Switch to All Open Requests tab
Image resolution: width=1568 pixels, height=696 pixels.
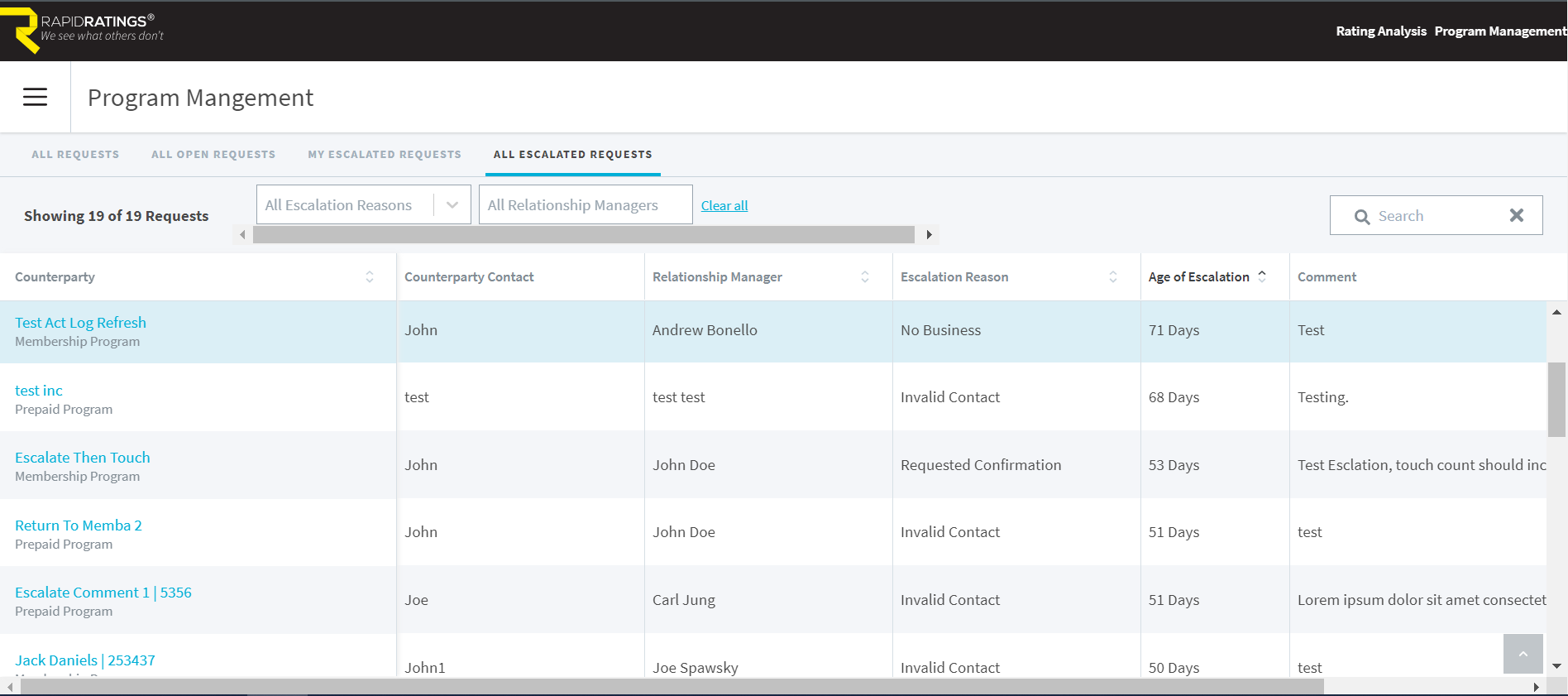point(213,155)
